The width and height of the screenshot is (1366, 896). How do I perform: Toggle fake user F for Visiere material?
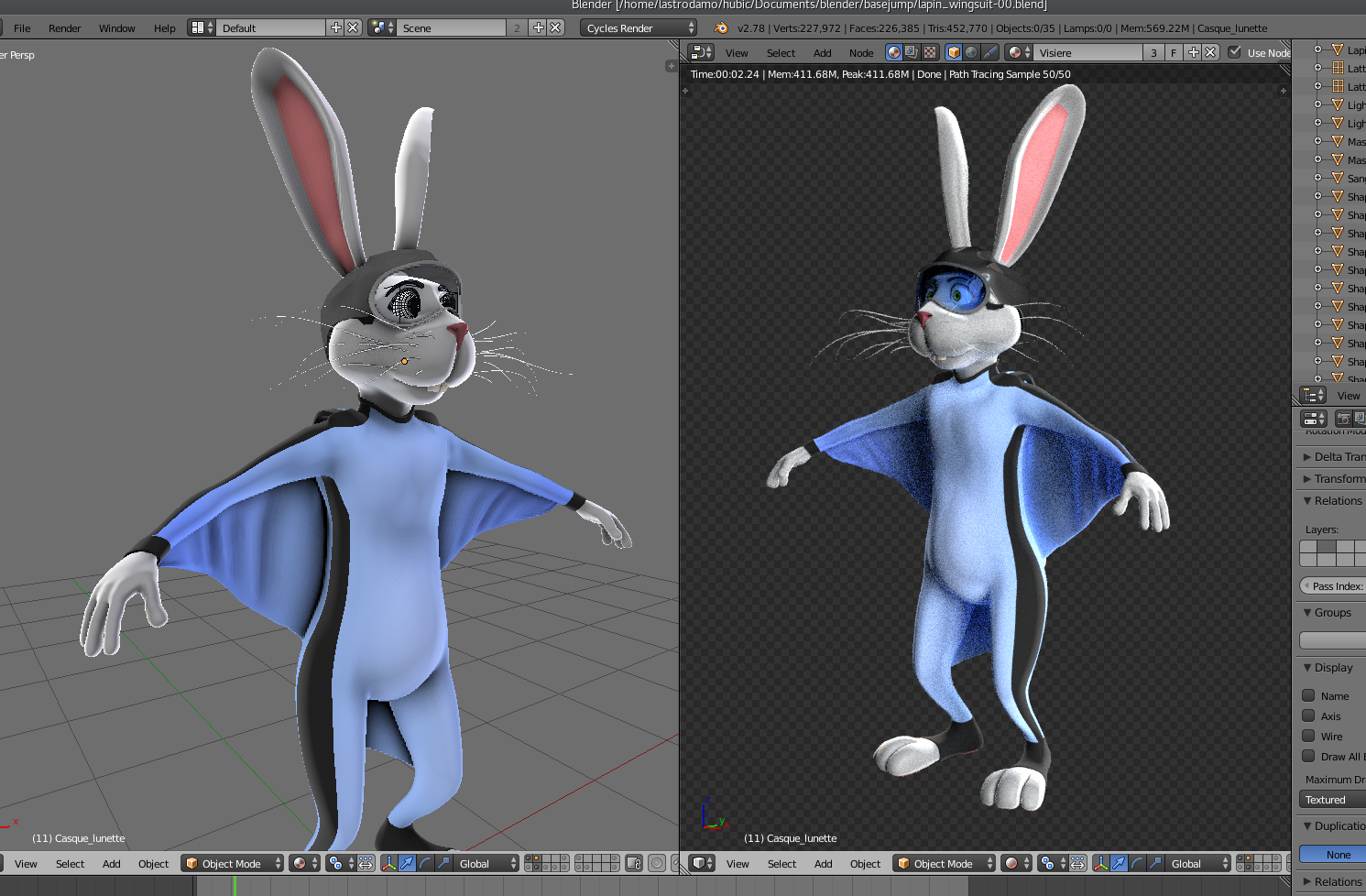[1174, 52]
